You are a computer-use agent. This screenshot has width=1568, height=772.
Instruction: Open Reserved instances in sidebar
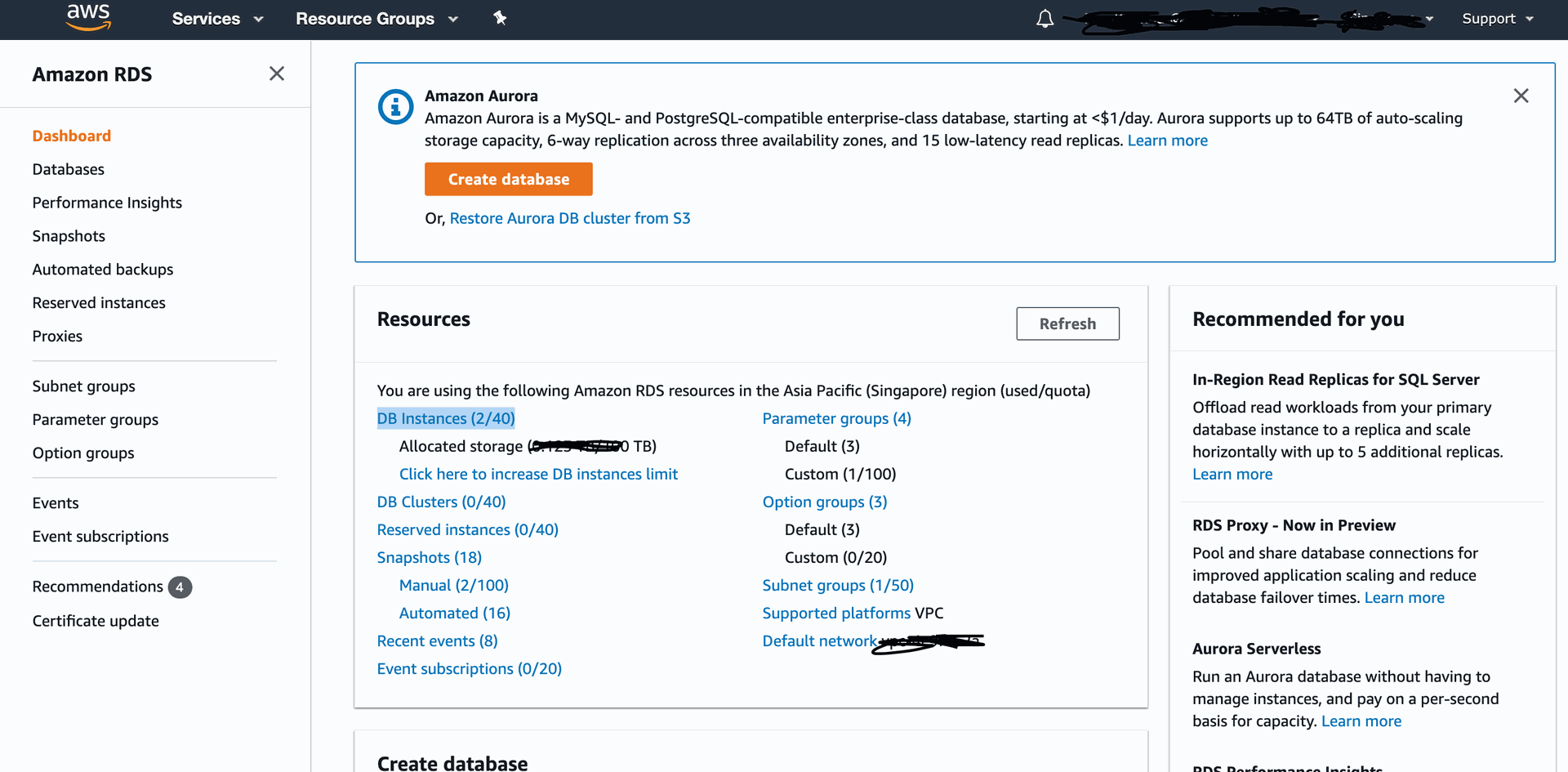[99, 303]
